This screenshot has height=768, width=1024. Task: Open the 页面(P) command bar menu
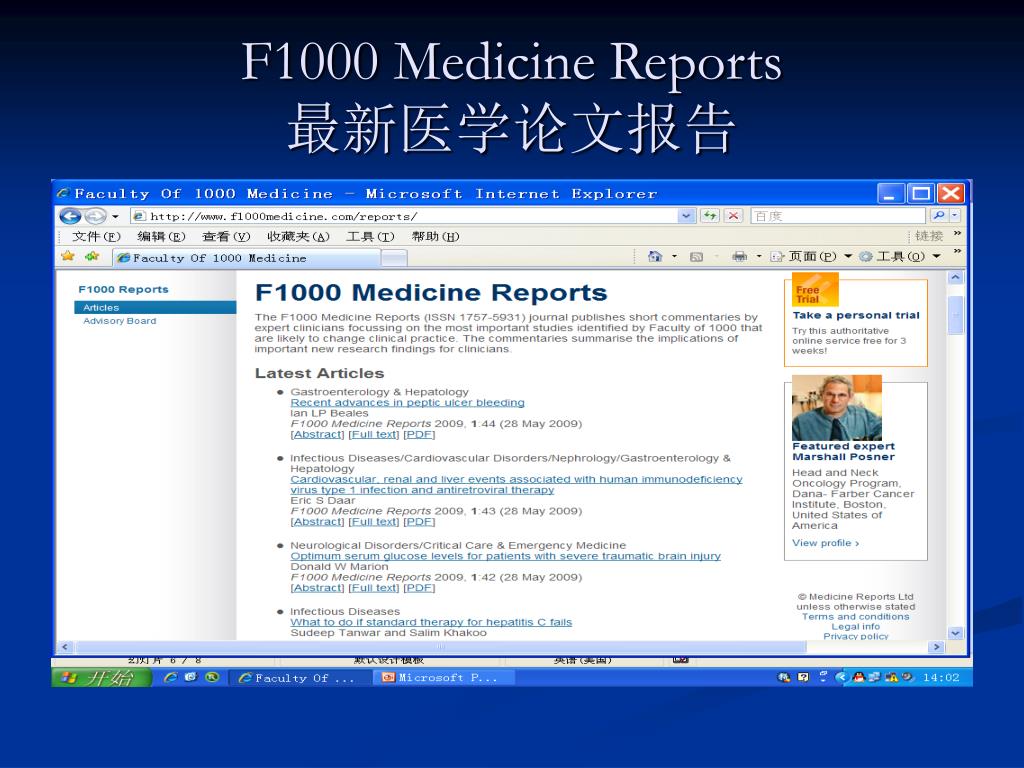811,256
